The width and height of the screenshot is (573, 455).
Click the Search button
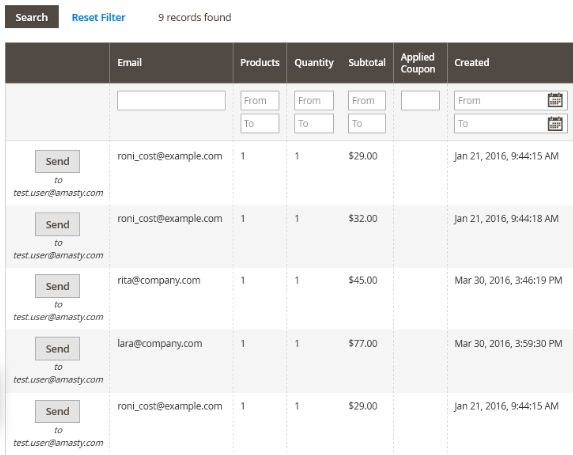tap(32, 17)
